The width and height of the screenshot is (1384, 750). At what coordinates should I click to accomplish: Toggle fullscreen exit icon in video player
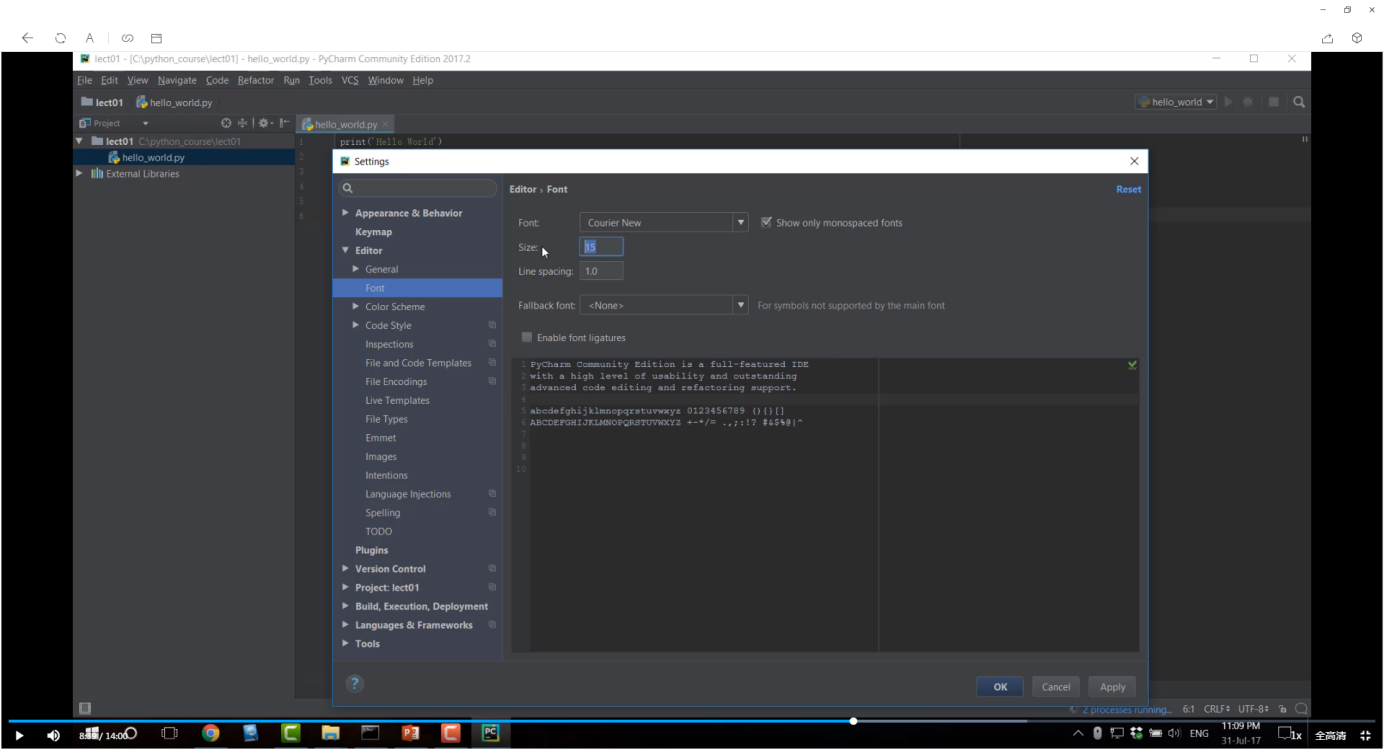pyautogui.click(x=1365, y=735)
